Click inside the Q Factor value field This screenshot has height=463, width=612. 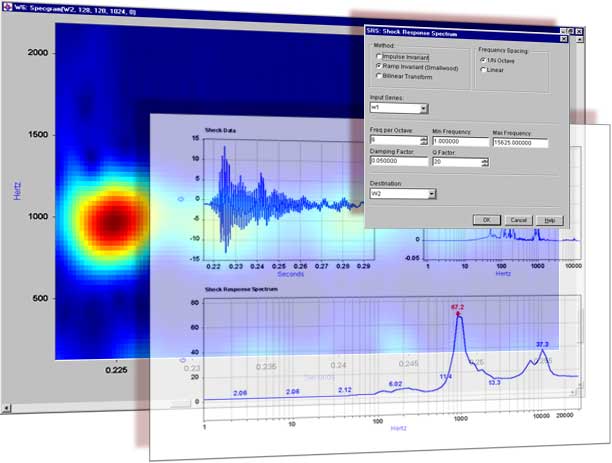coord(456,162)
